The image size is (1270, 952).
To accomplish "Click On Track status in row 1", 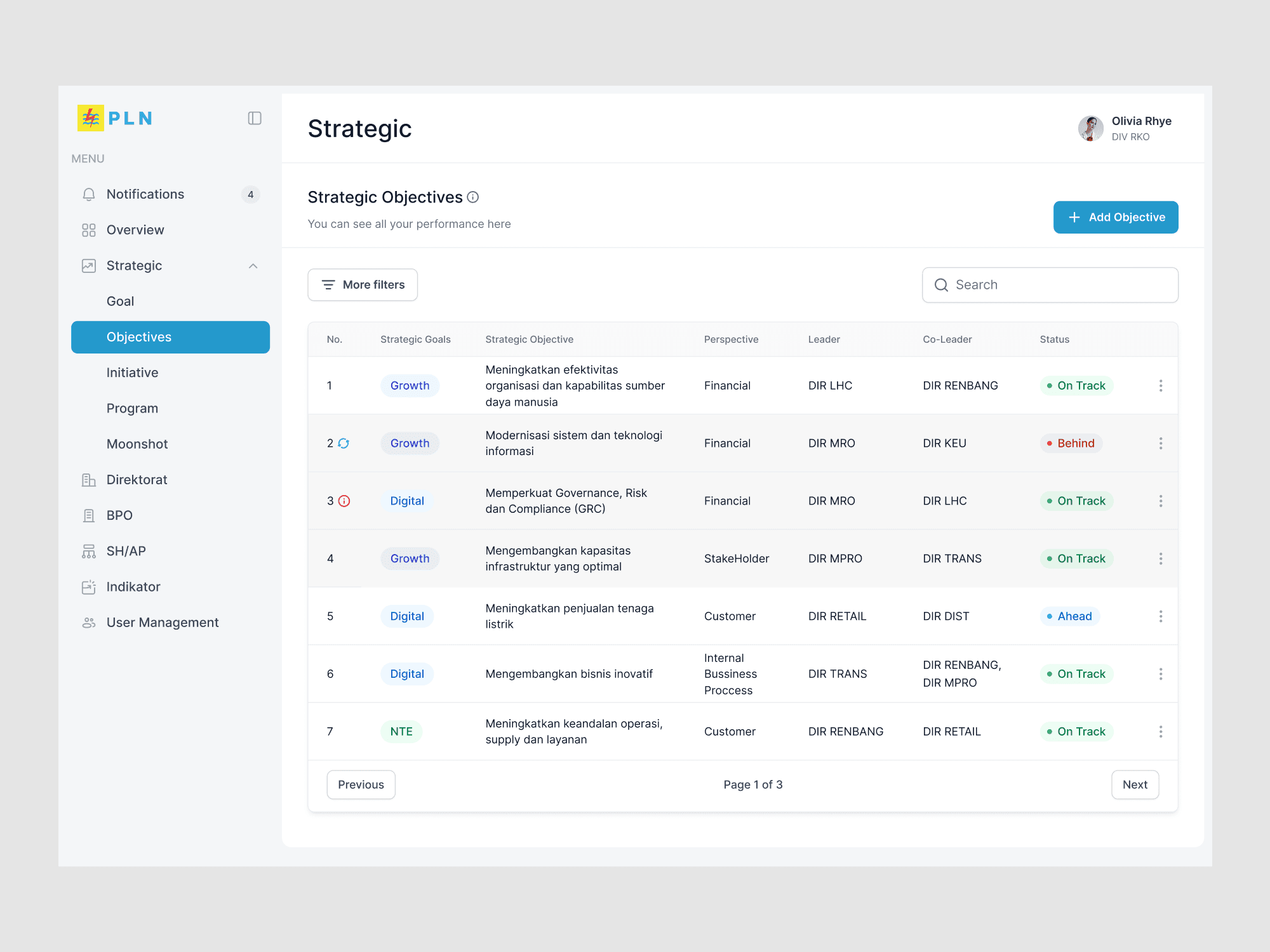I will click(1076, 386).
